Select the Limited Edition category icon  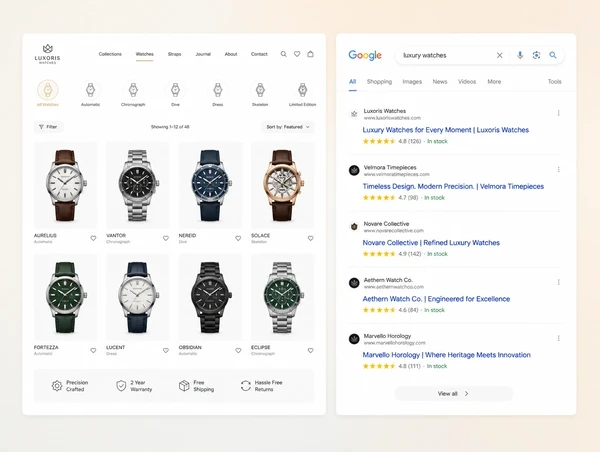click(302, 90)
